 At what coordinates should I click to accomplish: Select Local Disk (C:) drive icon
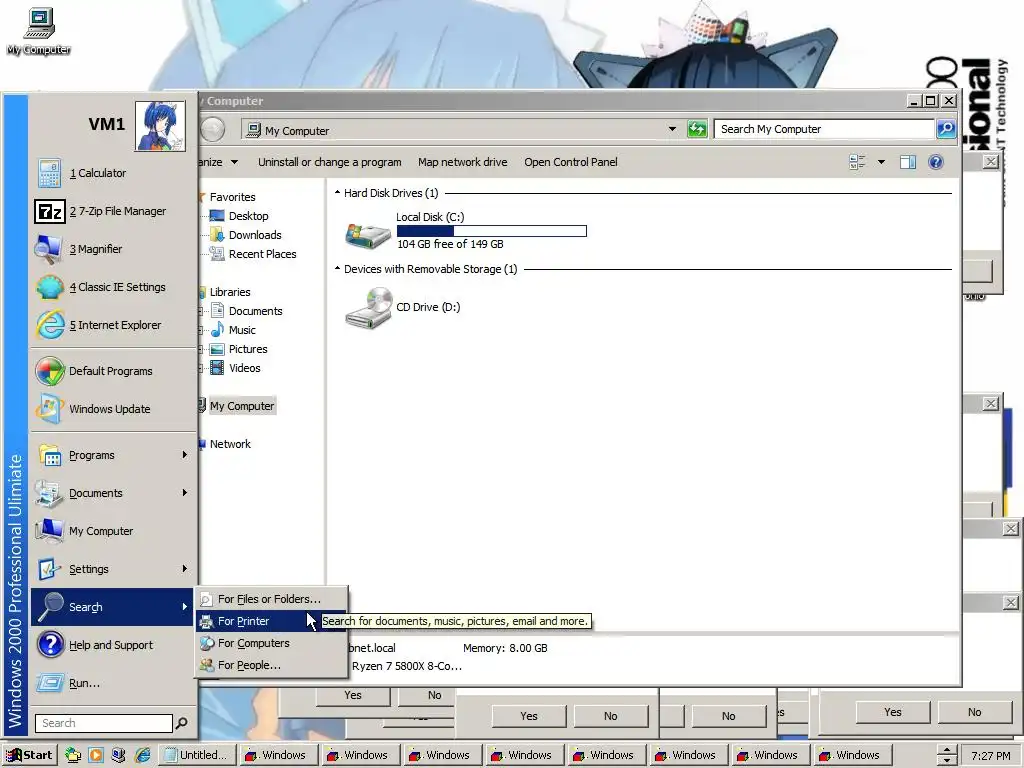click(x=368, y=235)
